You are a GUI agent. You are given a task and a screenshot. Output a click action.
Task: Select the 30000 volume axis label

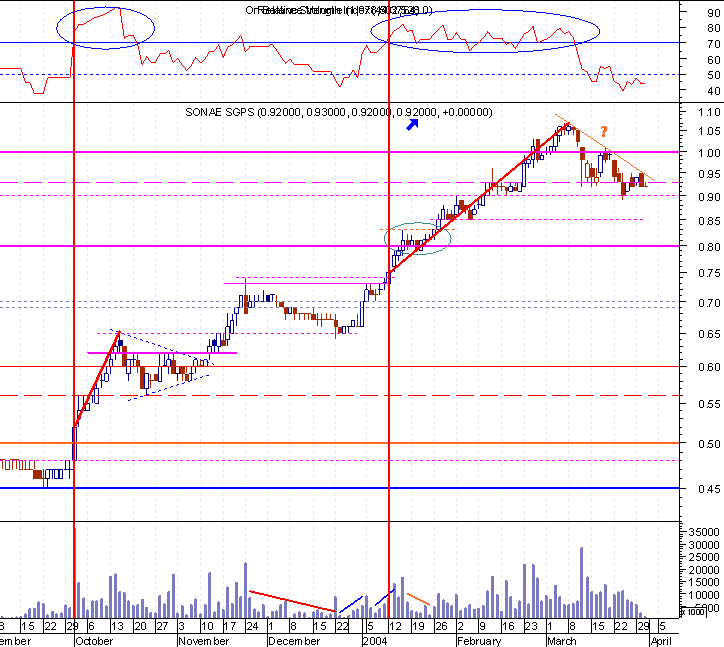[704, 545]
